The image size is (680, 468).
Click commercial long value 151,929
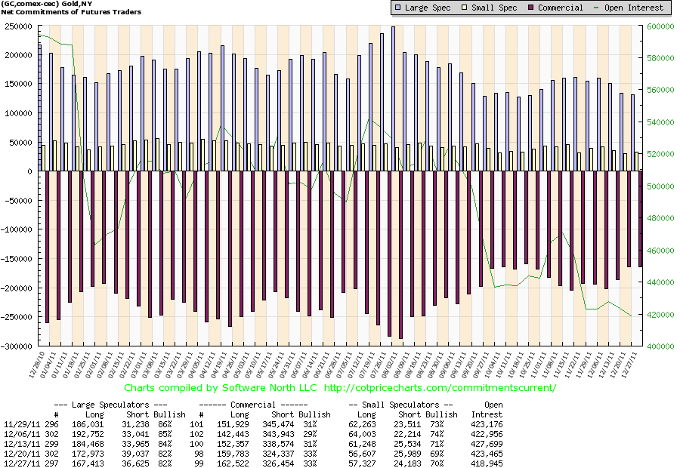(x=233, y=424)
